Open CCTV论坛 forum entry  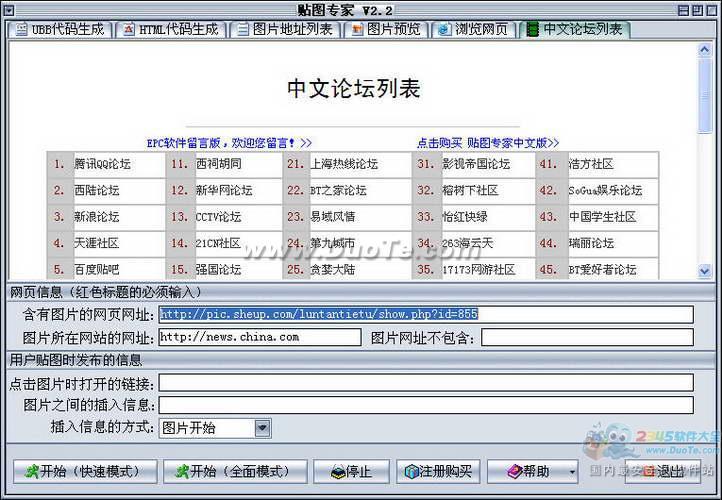(218, 216)
